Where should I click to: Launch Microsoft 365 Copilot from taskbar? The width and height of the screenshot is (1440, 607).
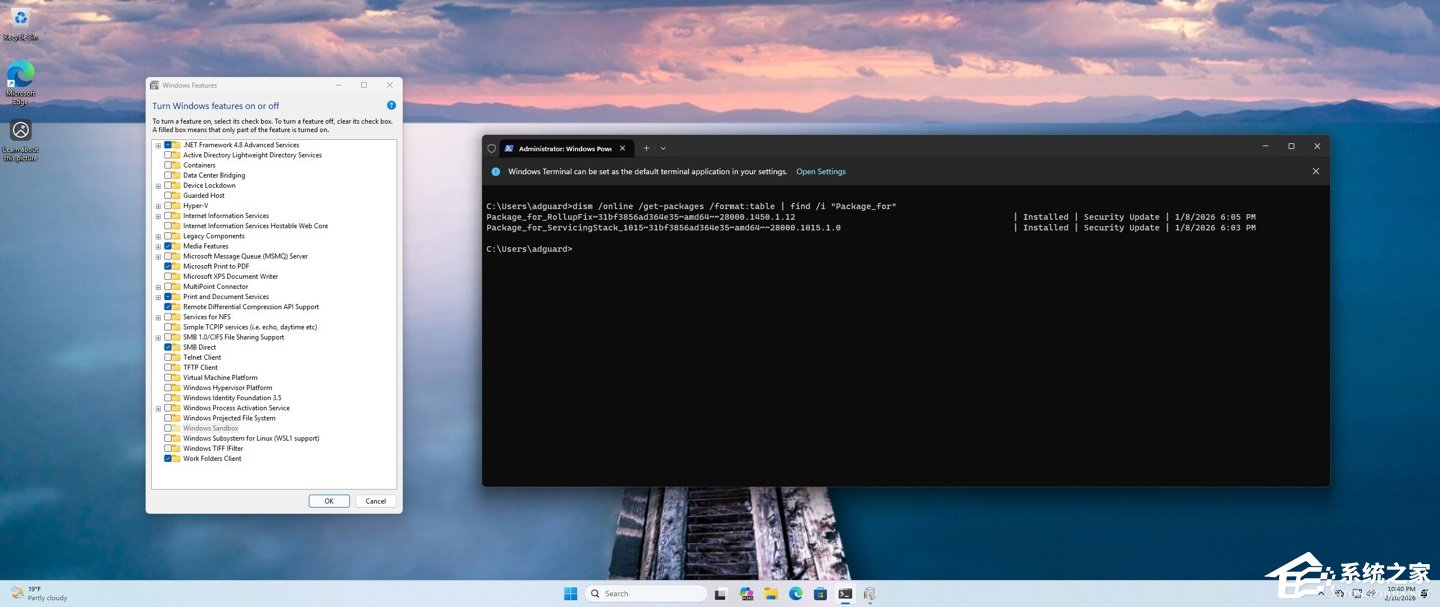coord(746,593)
